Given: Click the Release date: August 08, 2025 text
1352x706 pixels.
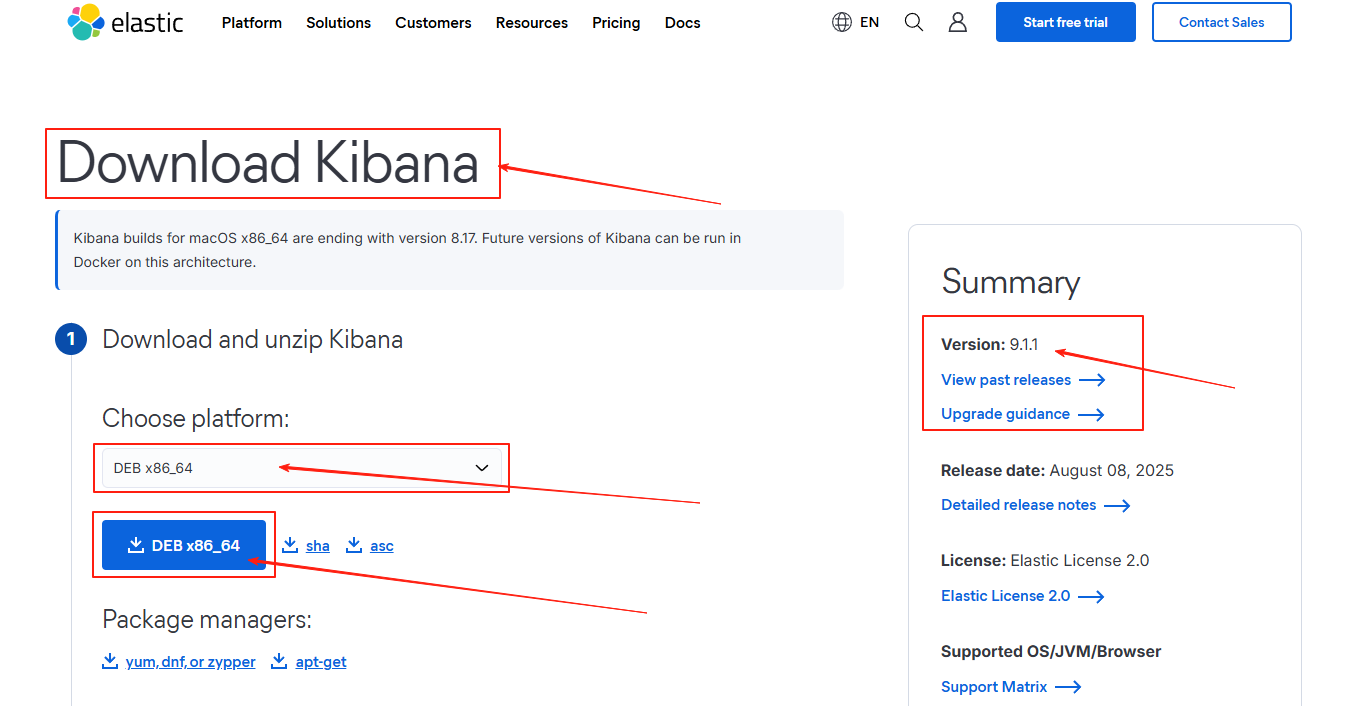Looking at the screenshot, I should tap(1057, 470).
